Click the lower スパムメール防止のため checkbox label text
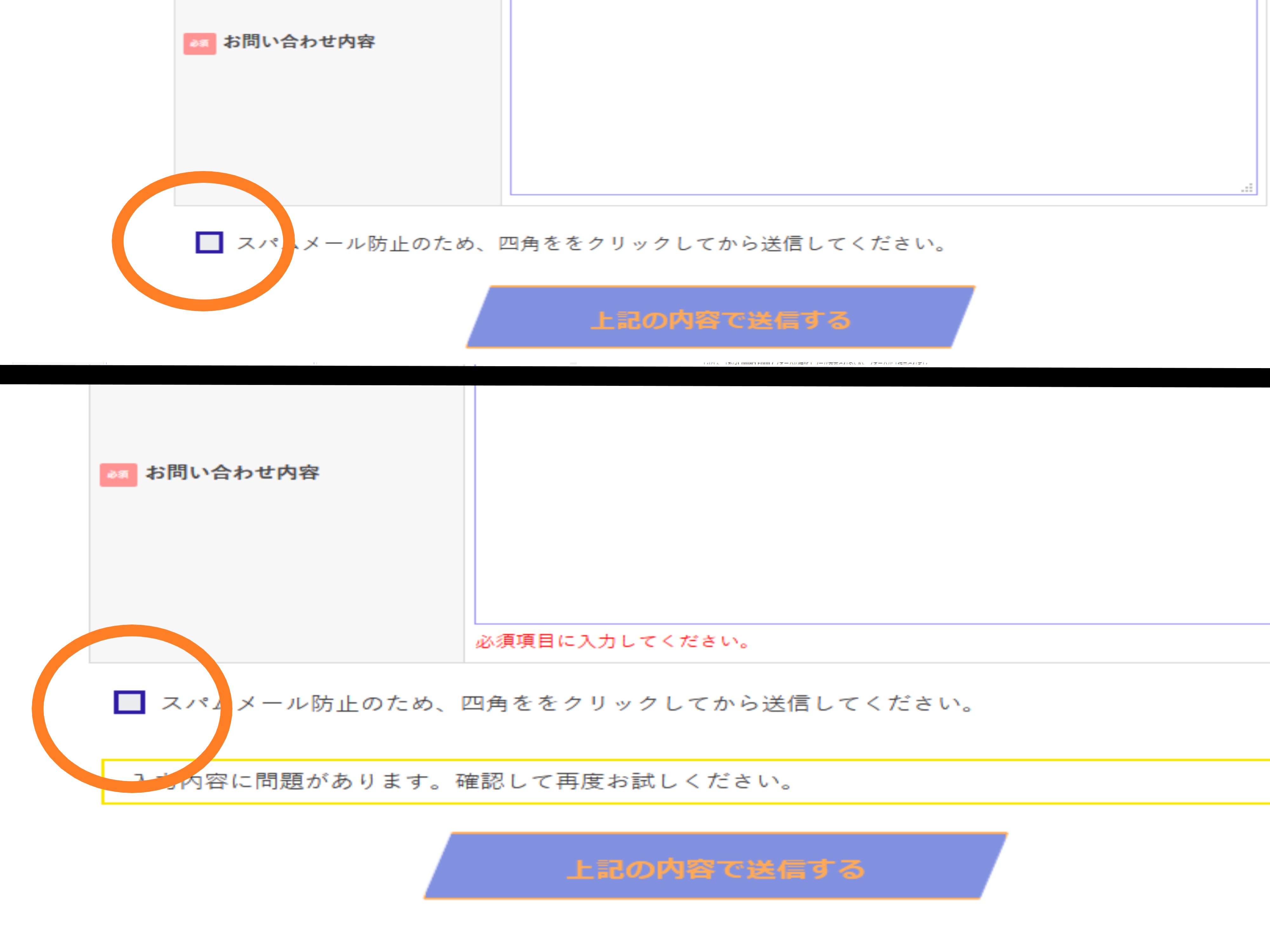The width and height of the screenshot is (1270, 952). tap(568, 704)
